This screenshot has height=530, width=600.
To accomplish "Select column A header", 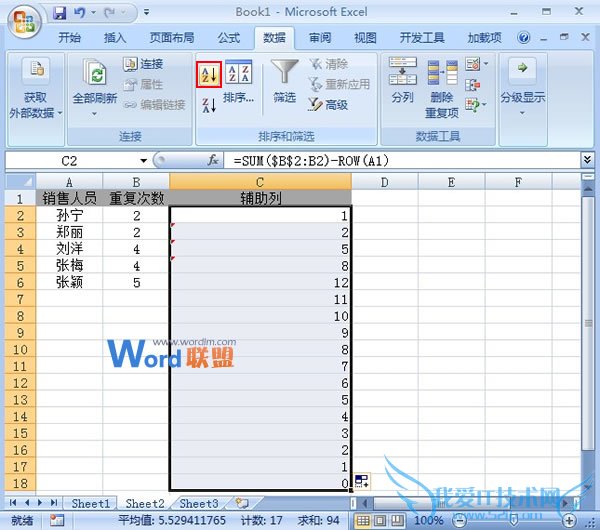I will (x=69, y=182).
